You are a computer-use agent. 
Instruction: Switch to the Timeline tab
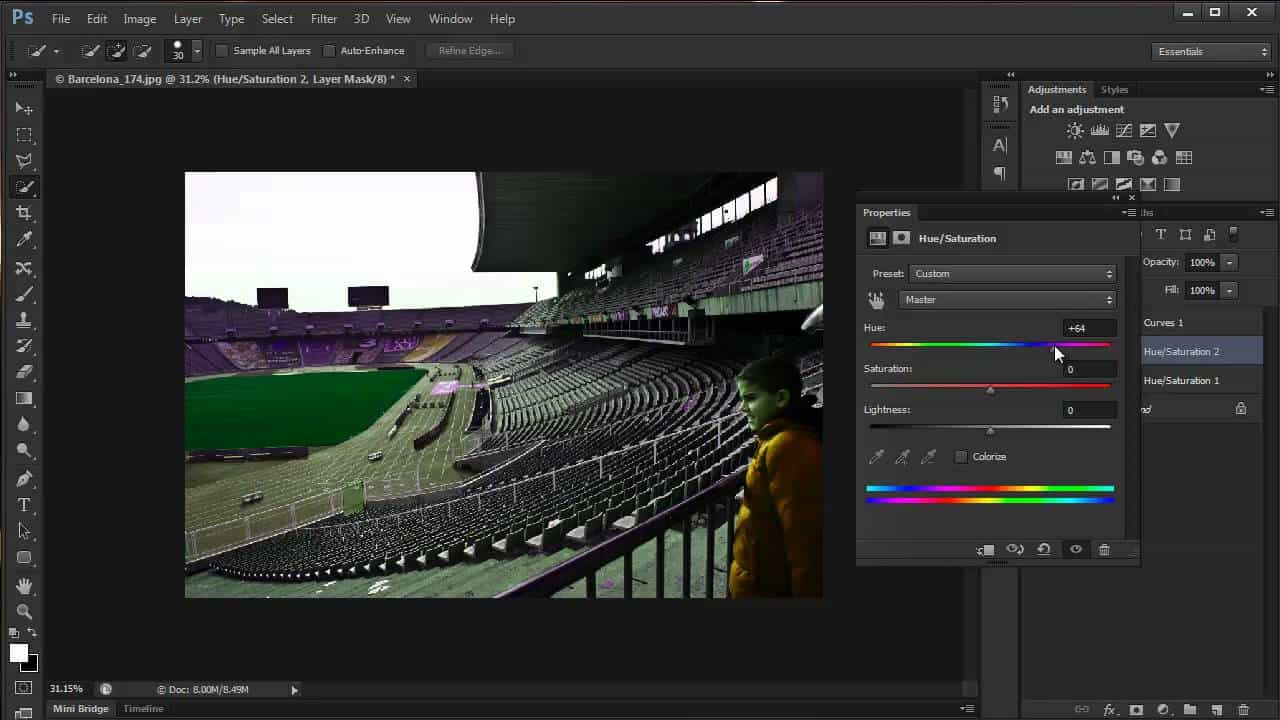point(143,709)
